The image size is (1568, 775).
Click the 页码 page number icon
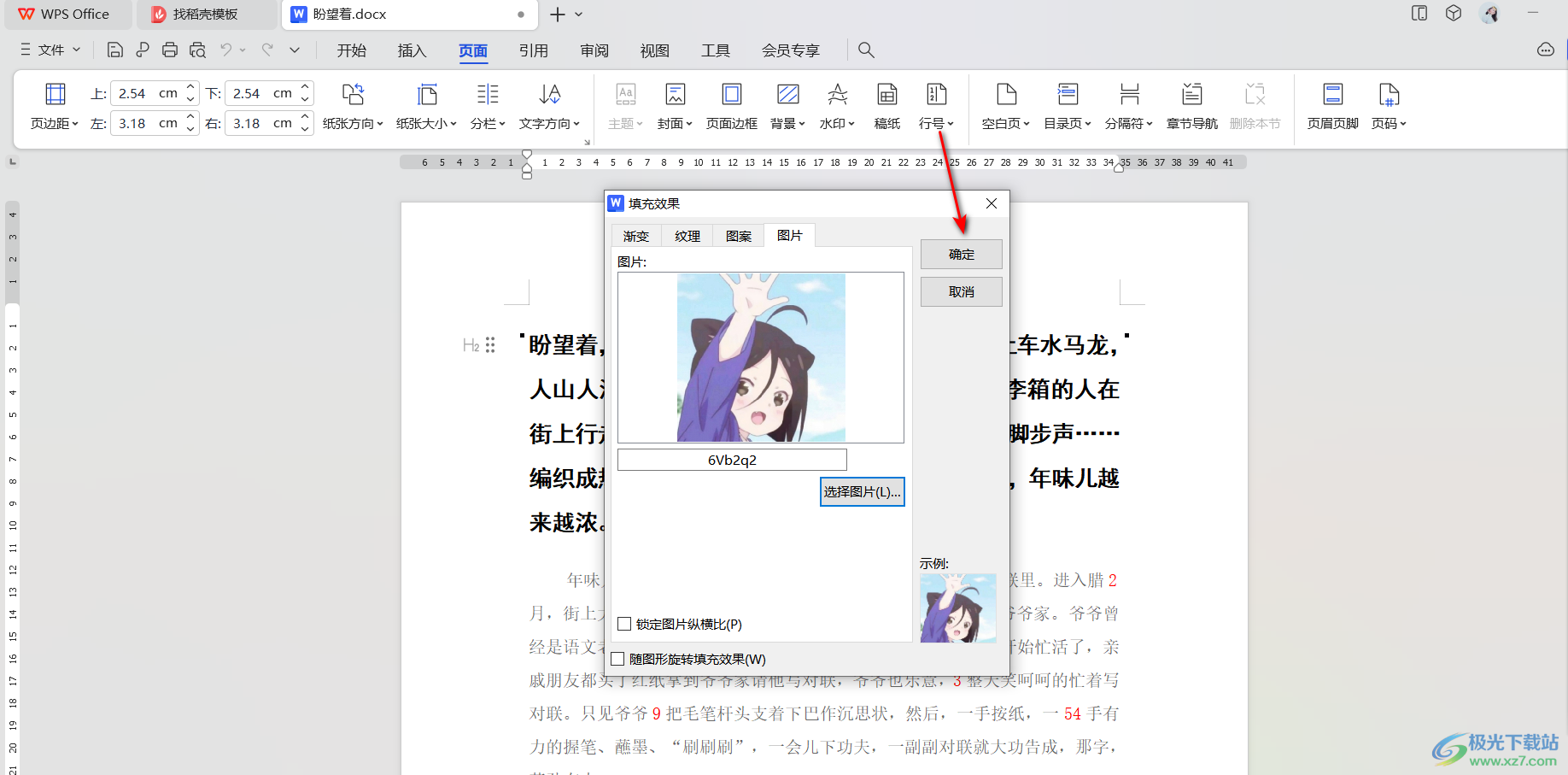tap(1389, 94)
